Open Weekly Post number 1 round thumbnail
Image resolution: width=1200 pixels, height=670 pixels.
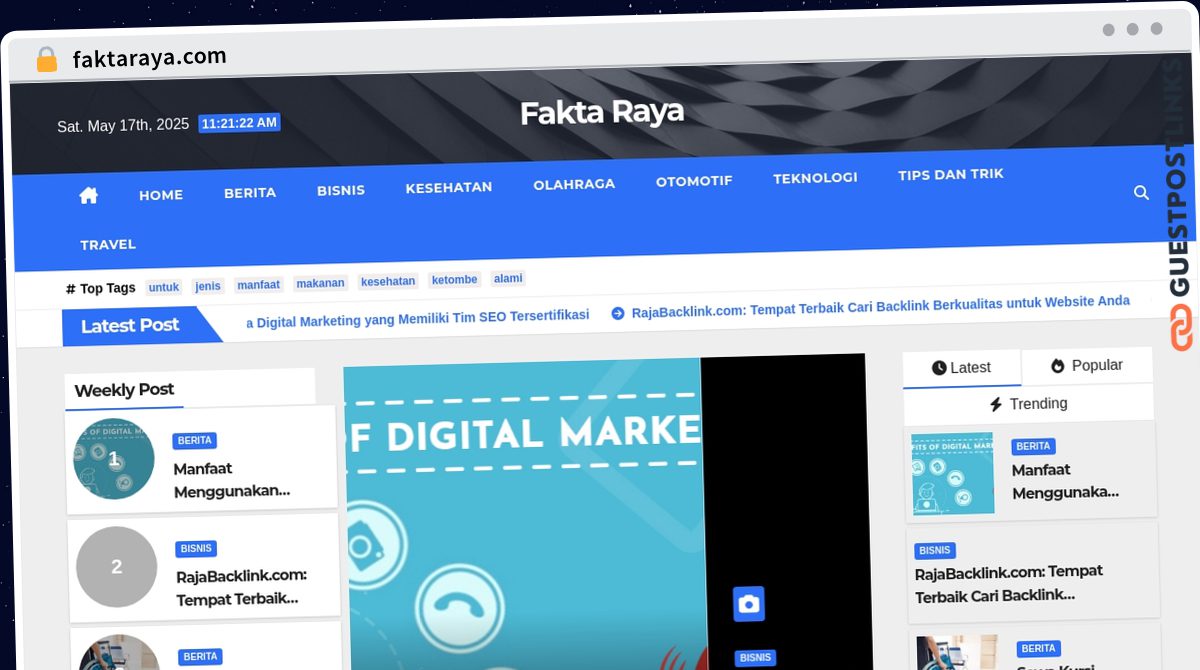click(114, 459)
